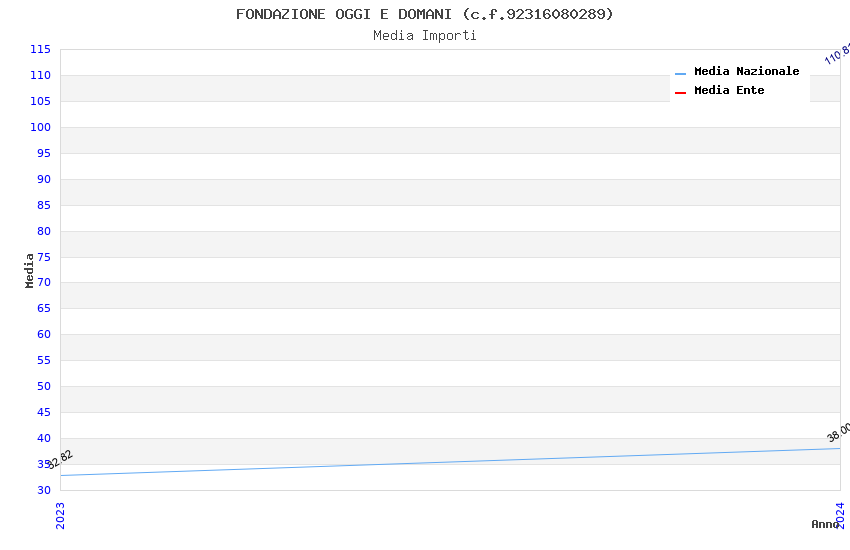Image resolution: width=850 pixels, height=550 pixels.
Task: Click the blue Media Nazionale legend swatch
Action: (680, 74)
